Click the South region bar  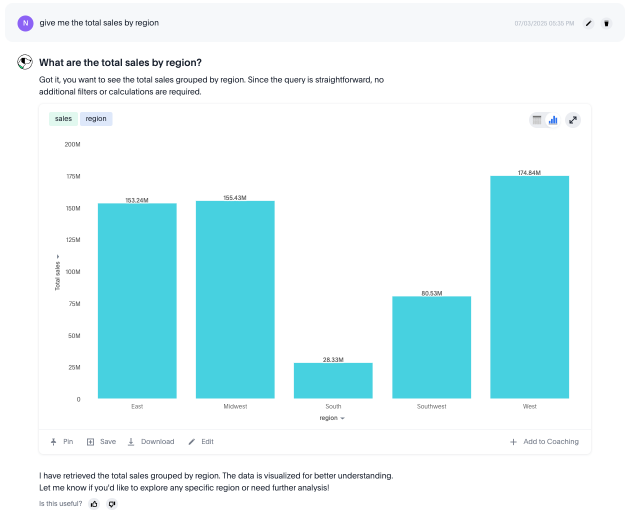(333, 381)
